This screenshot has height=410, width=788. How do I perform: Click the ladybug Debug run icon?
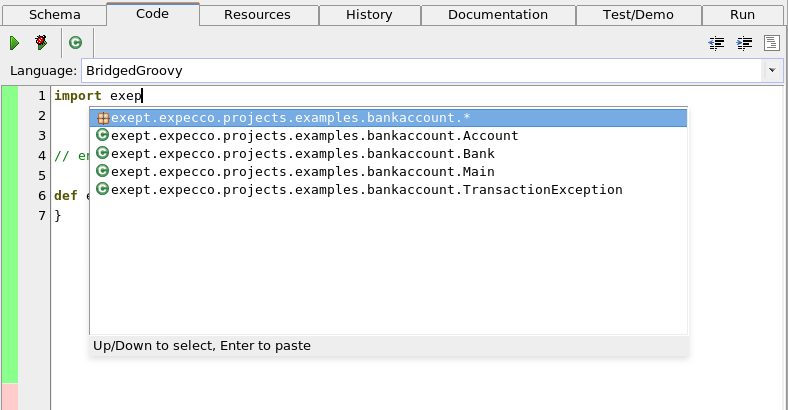(41, 43)
